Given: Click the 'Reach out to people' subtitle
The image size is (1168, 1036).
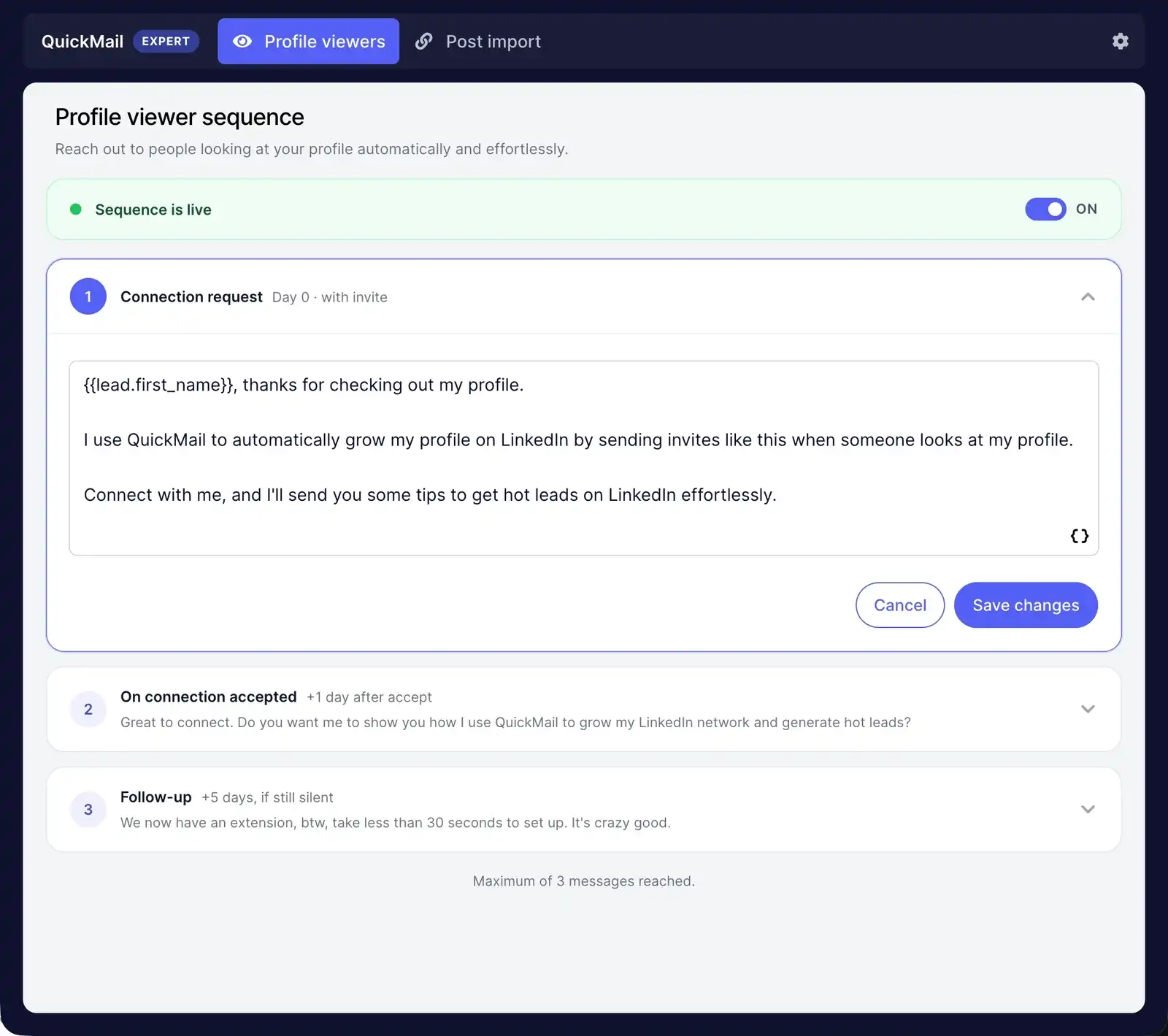Looking at the screenshot, I should point(312,149).
